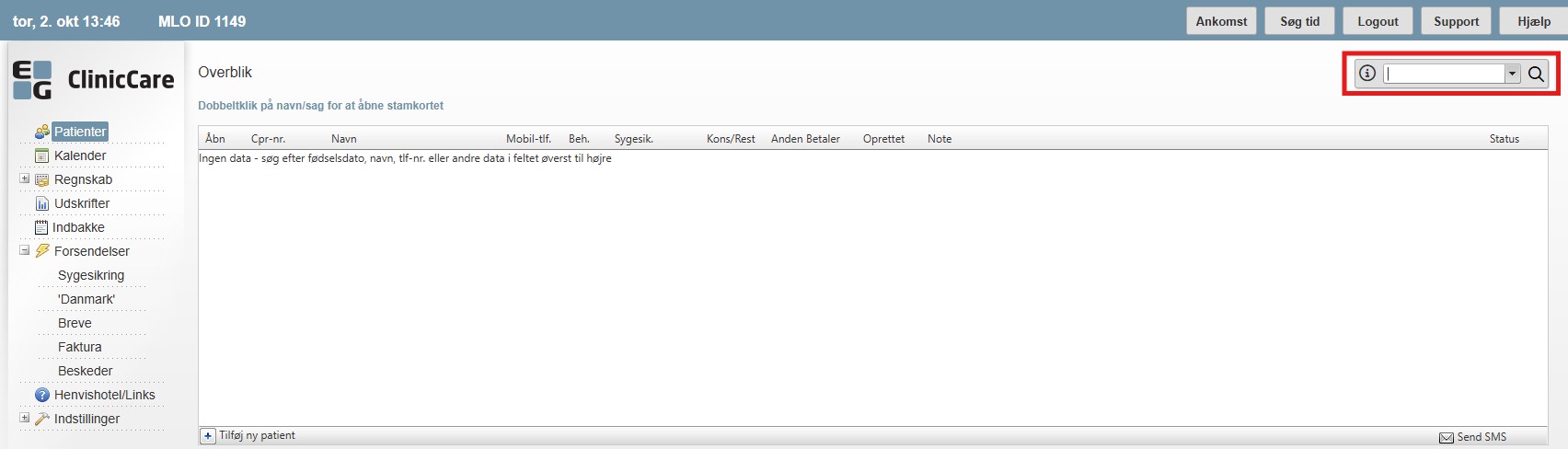
Task: Click the Patienter people icon
Action: tap(42, 132)
